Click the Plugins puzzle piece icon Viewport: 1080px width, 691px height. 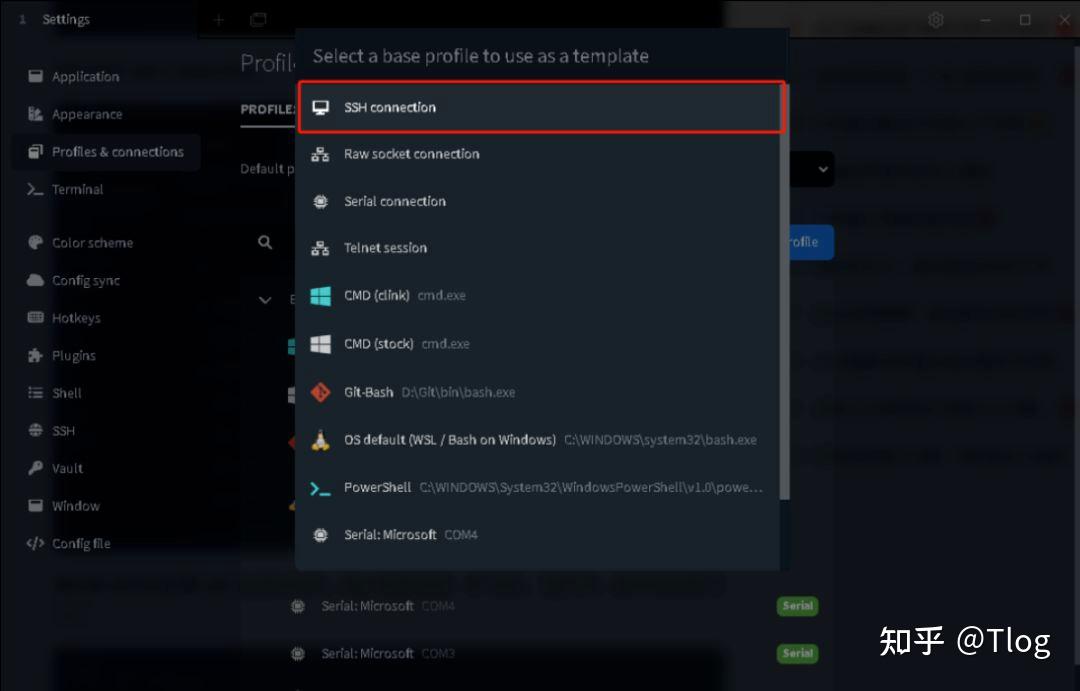coord(35,355)
